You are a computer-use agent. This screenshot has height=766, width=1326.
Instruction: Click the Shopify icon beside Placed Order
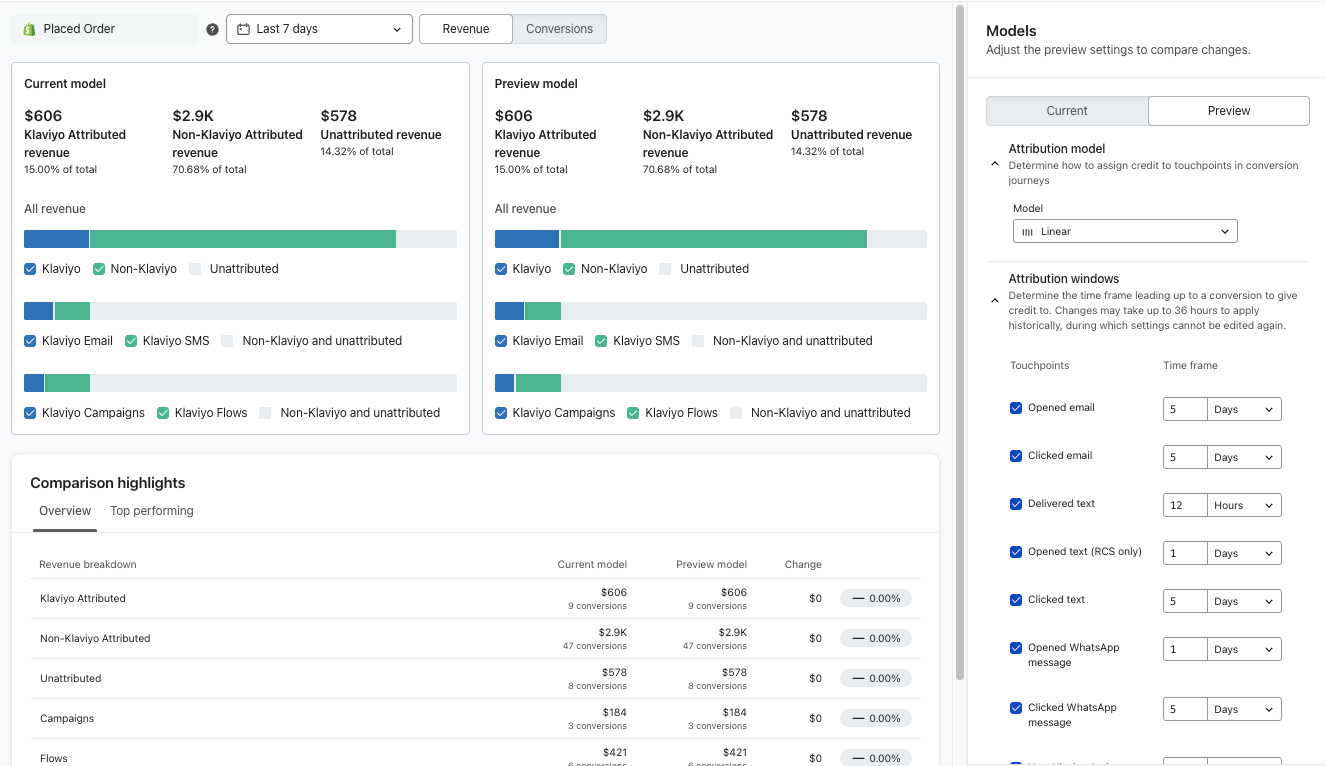click(29, 29)
